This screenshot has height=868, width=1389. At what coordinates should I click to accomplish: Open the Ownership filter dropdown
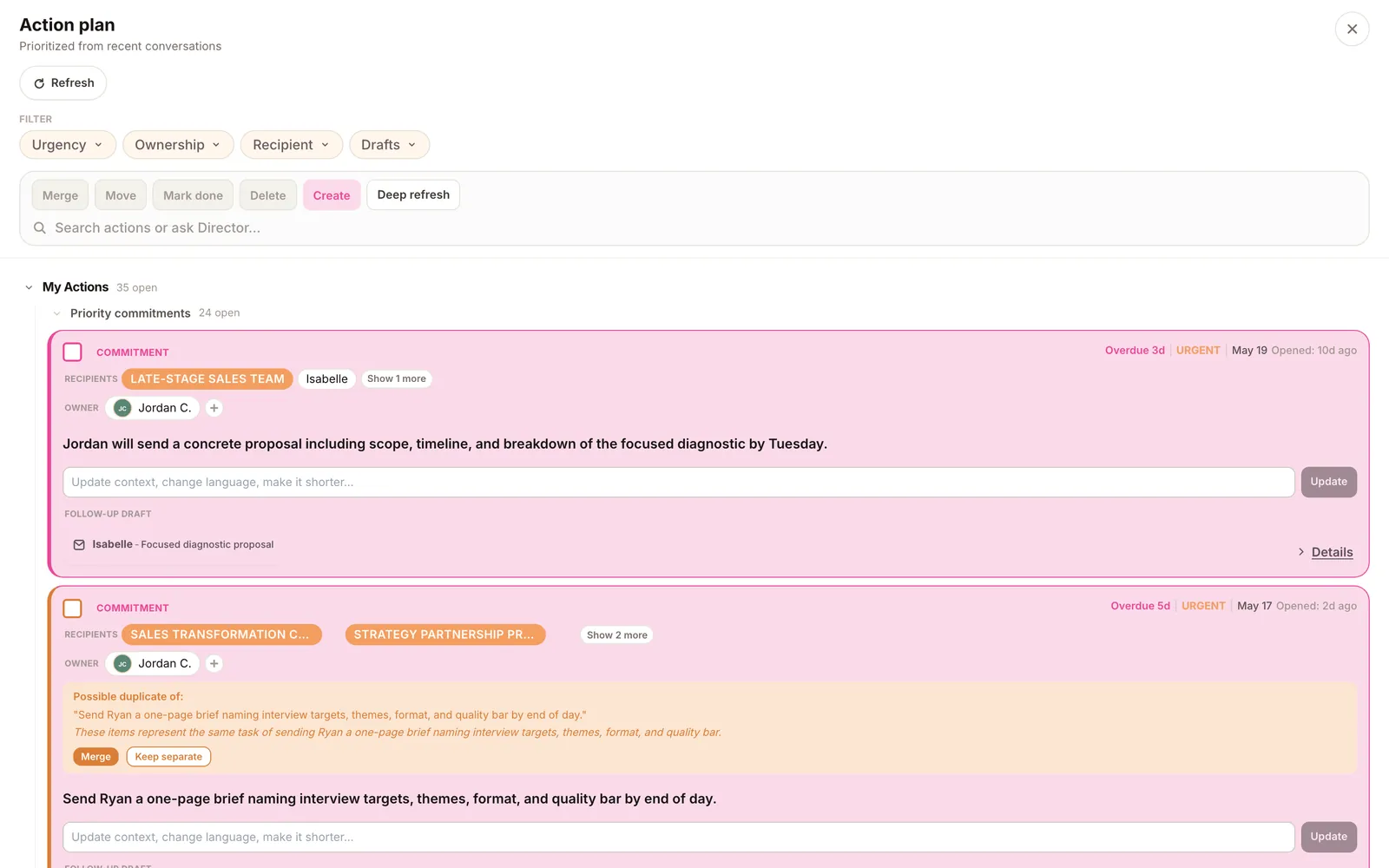pos(178,145)
